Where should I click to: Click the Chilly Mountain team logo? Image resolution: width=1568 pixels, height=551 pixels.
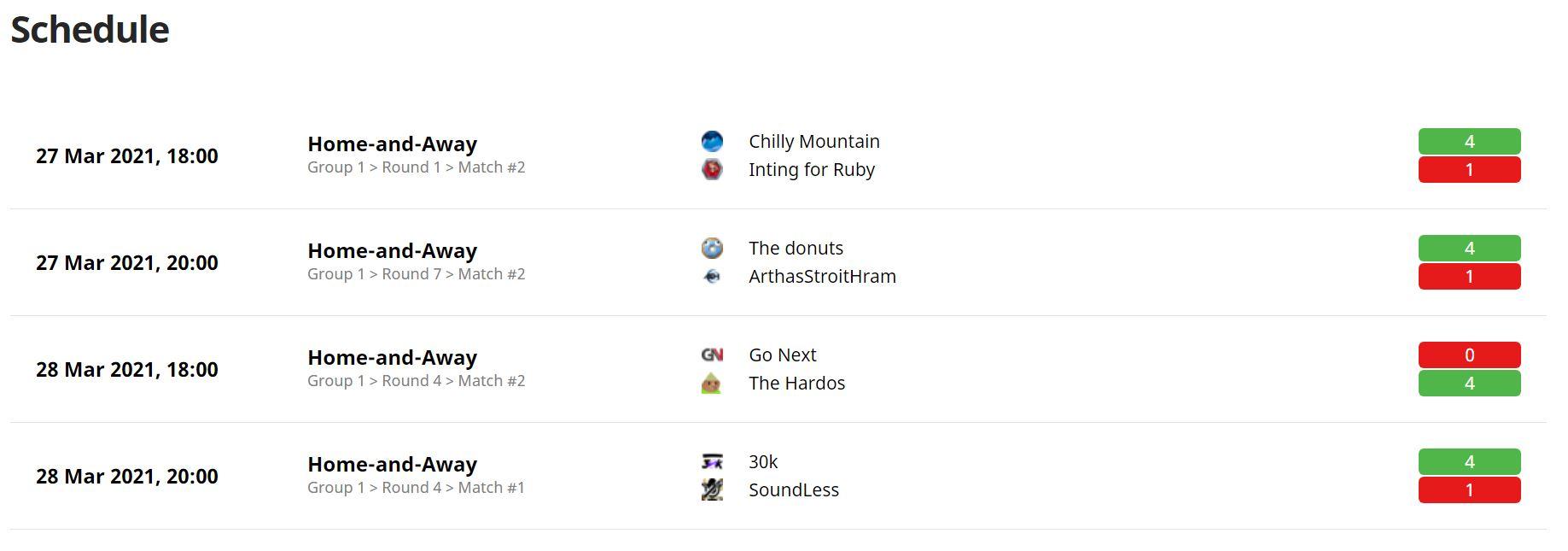(712, 141)
